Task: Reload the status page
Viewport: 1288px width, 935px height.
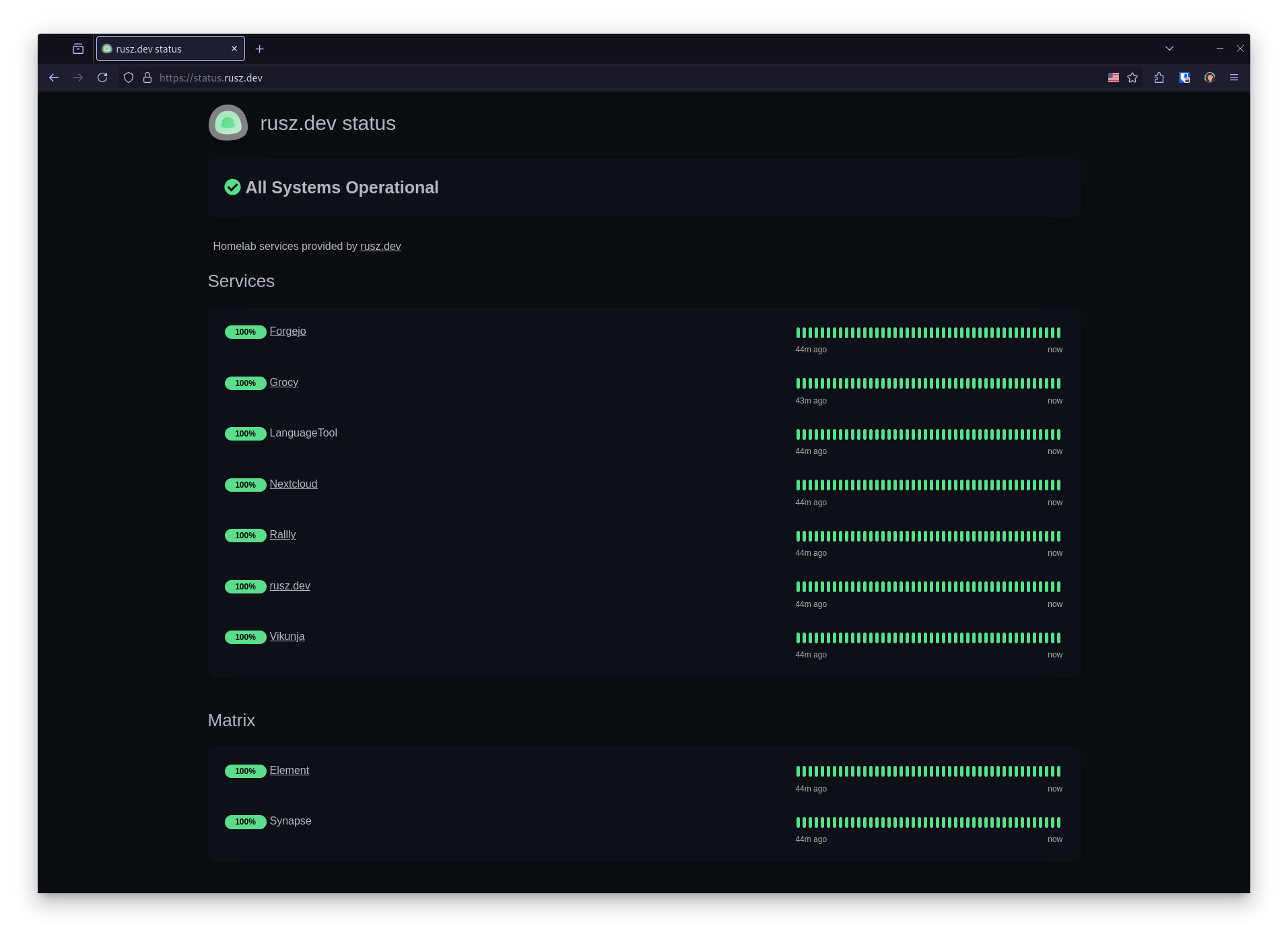Action: pos(102,78)
